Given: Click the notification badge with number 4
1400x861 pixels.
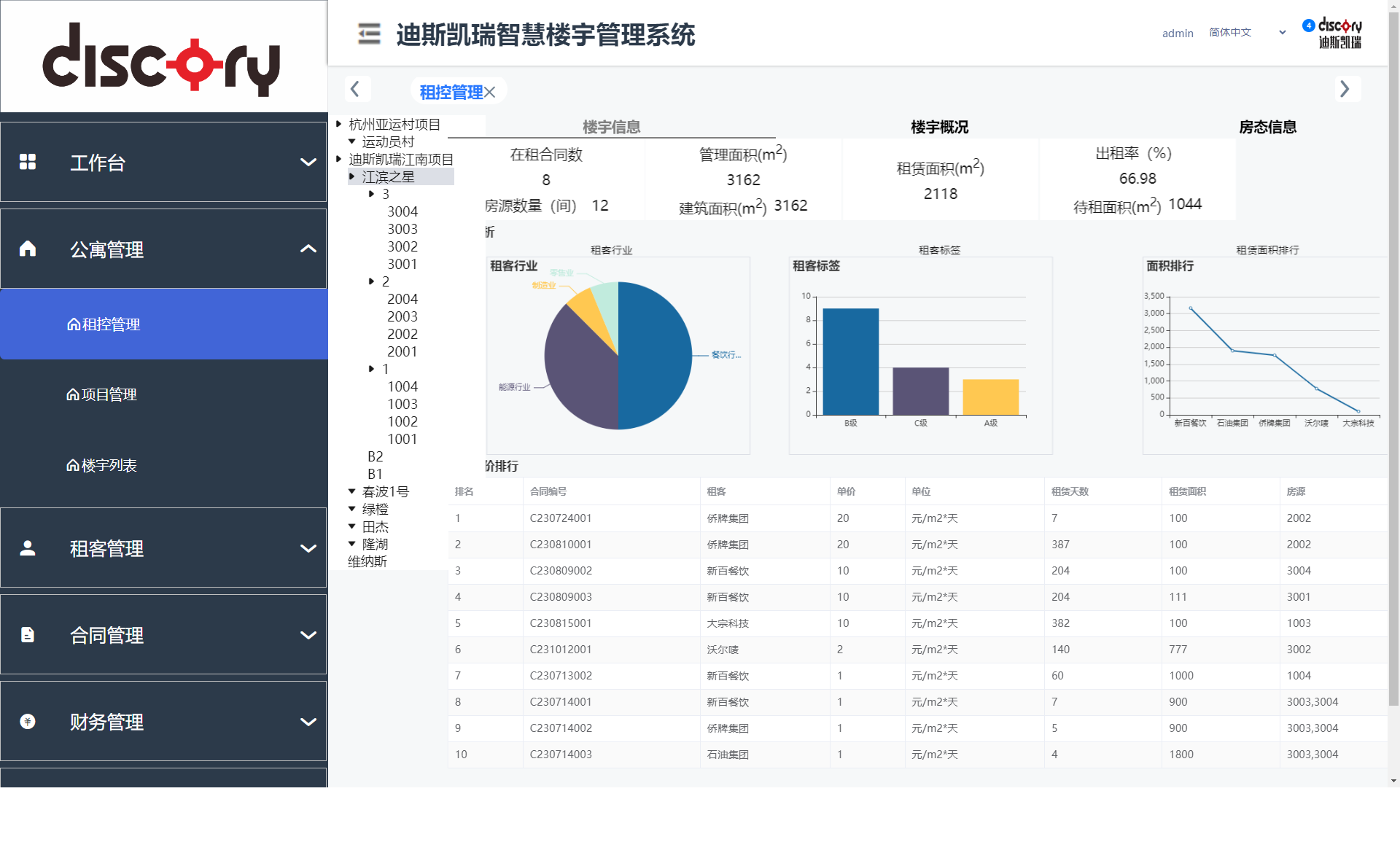Looking at the screenshot, I should [1309, 26].
